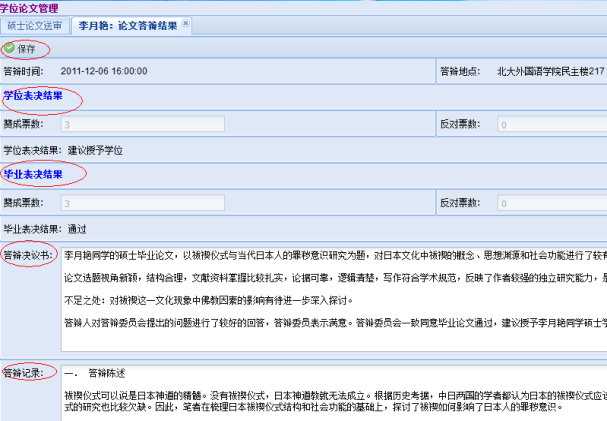Click the 学位论文管理 panel title
Viewport: 607px width, 421px height.
28,6
